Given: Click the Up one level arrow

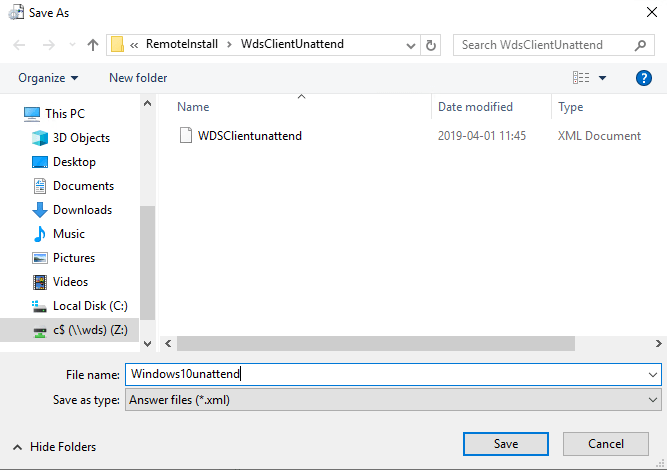Looking at the screenshot, I should (93, 45).
